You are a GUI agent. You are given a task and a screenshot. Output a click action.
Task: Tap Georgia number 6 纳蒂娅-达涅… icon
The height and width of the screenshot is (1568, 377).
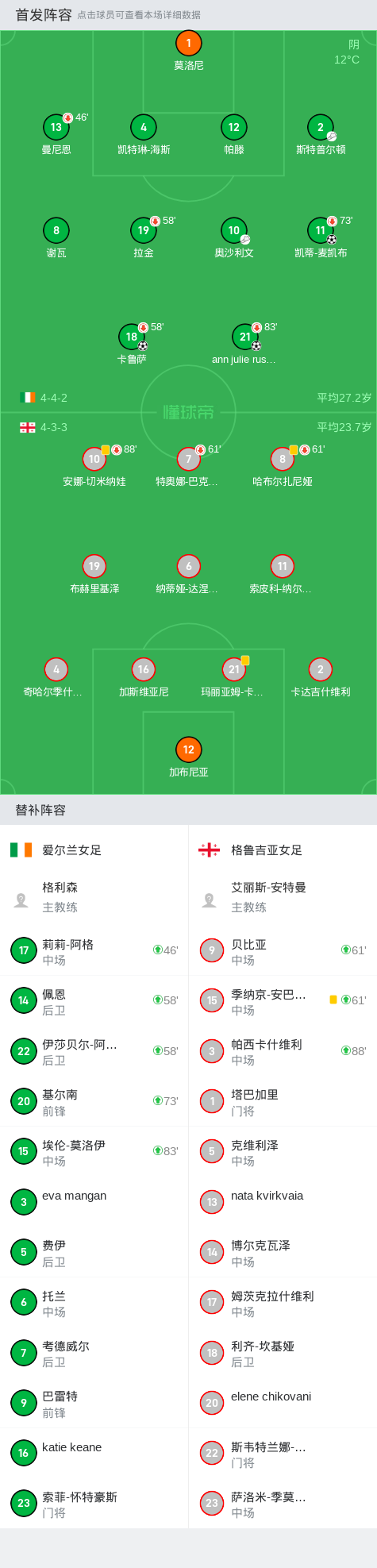pos(188,566)
